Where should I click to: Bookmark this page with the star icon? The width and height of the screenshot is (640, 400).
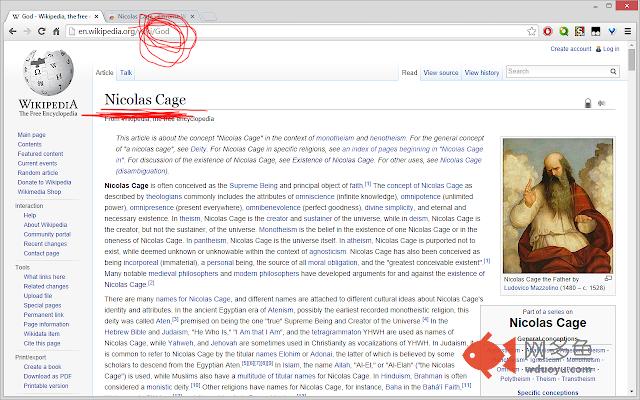click(531, 31)
